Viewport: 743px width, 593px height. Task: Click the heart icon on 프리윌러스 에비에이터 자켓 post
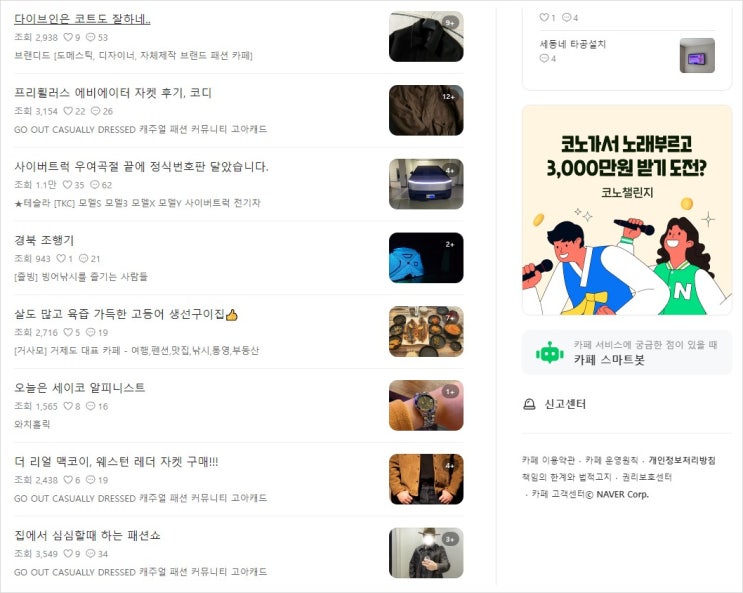(x=68, y=111)
